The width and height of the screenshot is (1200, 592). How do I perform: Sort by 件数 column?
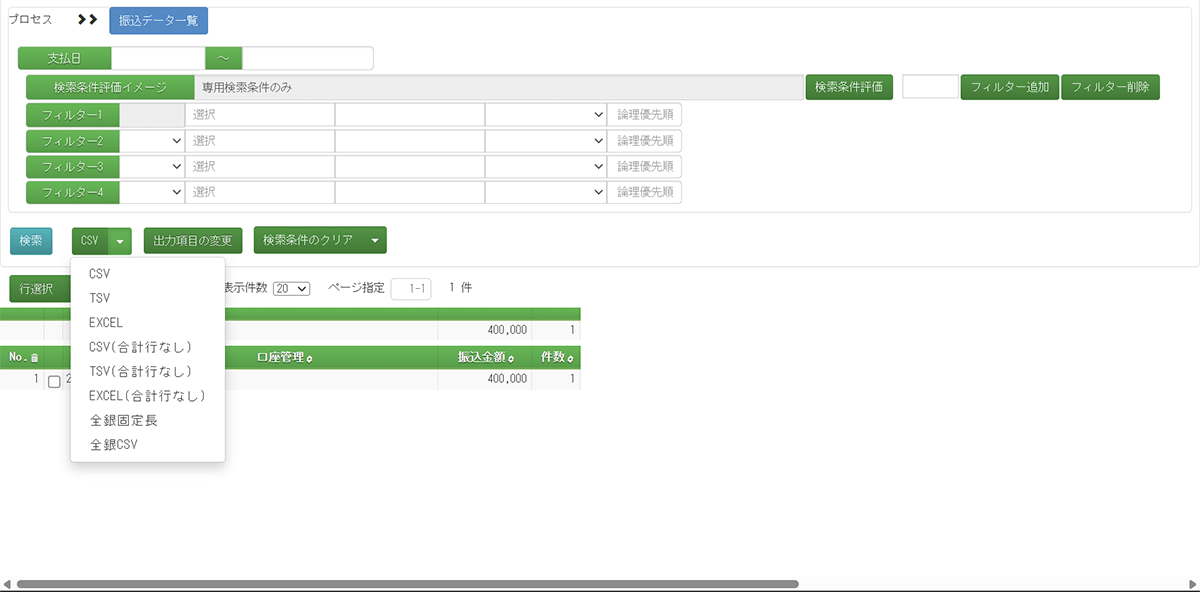coord(558,357)
